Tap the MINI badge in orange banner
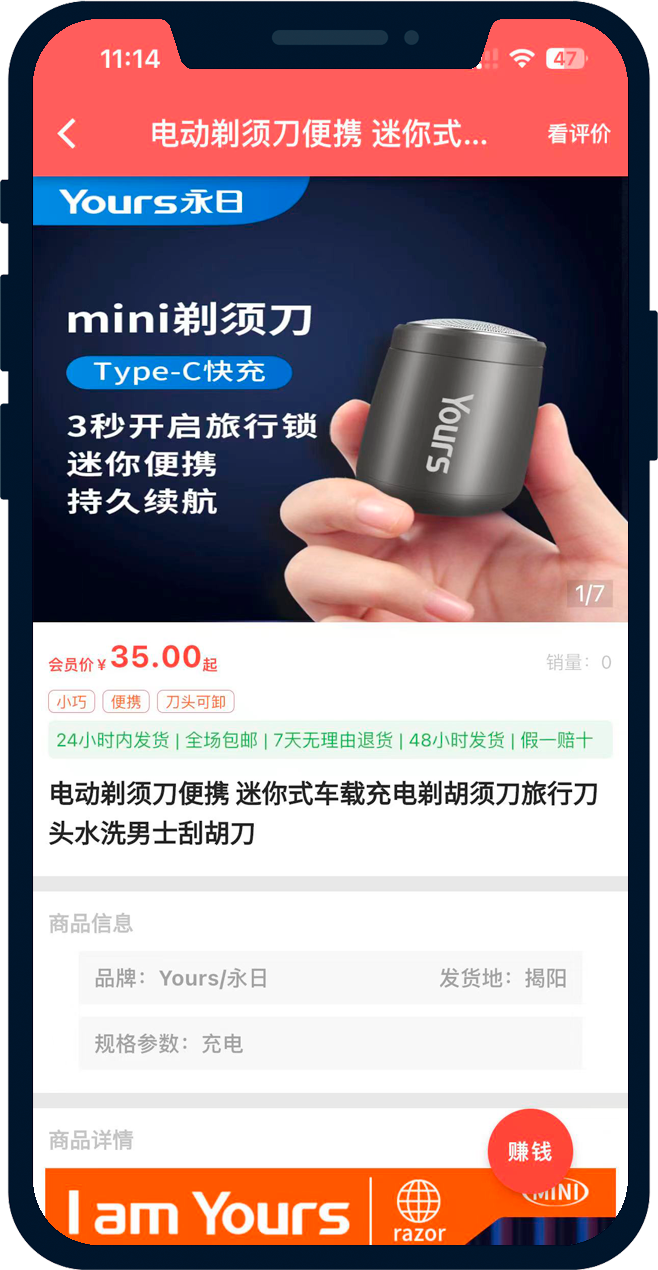 556,1192
